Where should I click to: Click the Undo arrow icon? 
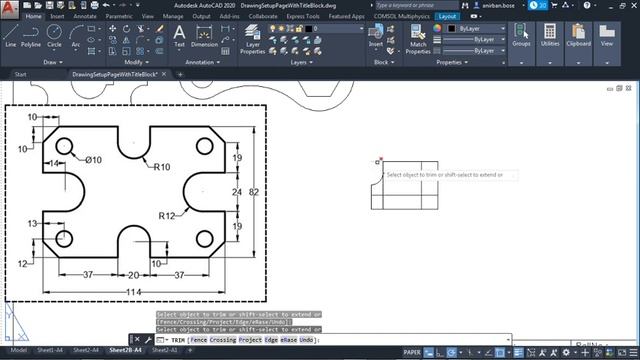point(106,5)
